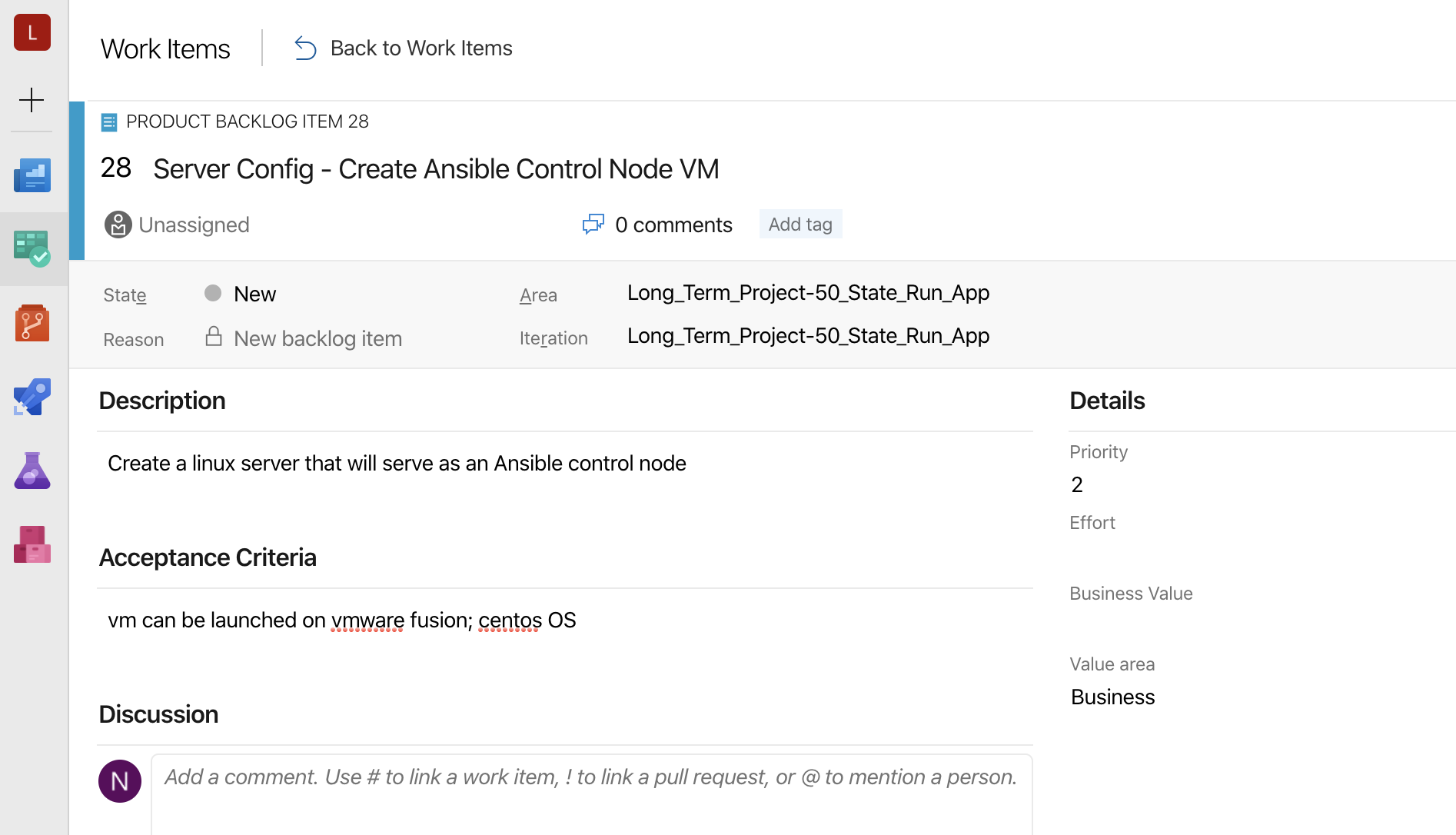Viewport: 1456px width, 835px height.
Task: Click the back arrow icon
Action: tap(305, 48)
